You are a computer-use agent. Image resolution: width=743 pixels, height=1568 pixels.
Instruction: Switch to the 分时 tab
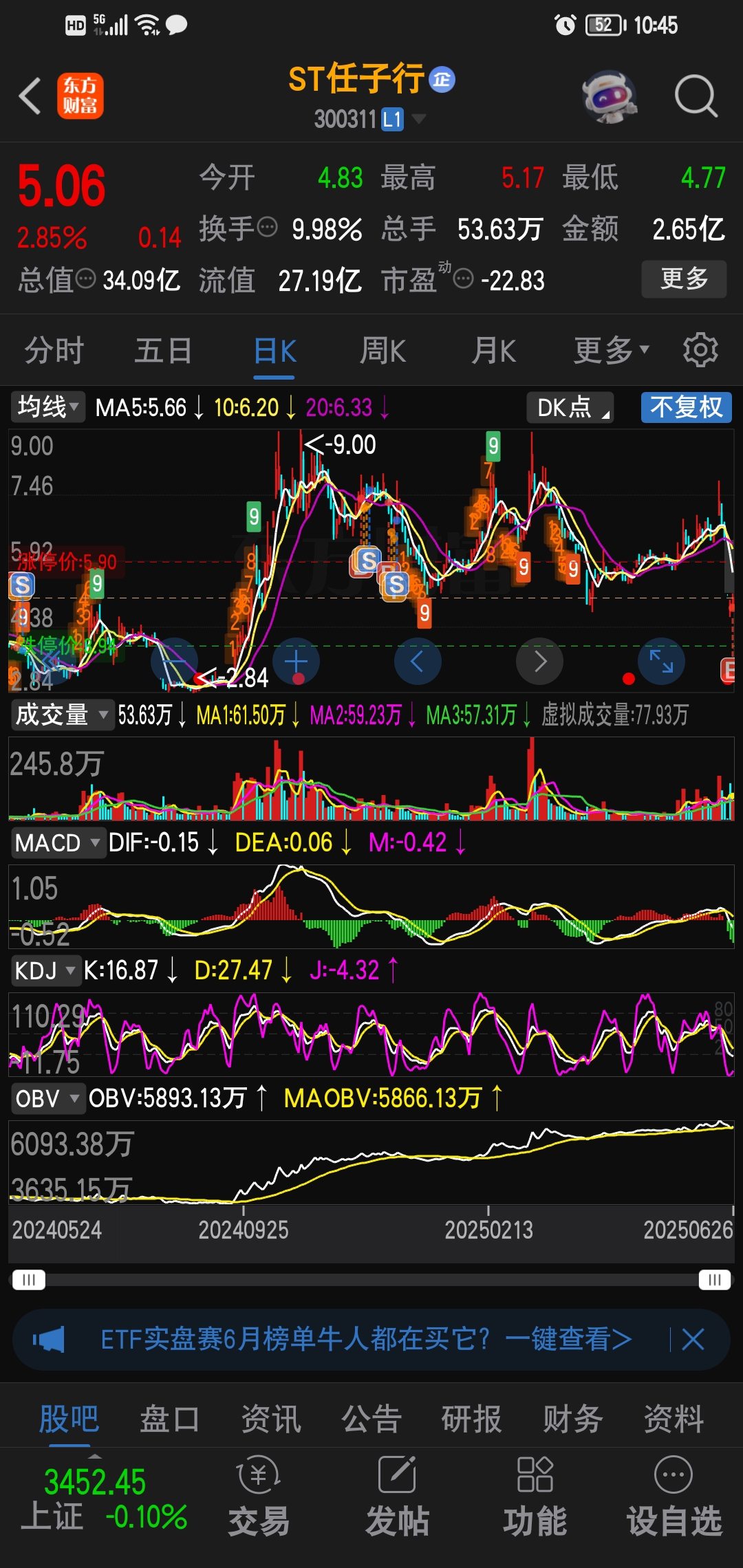pyautogui.click(x=54, y=351)
